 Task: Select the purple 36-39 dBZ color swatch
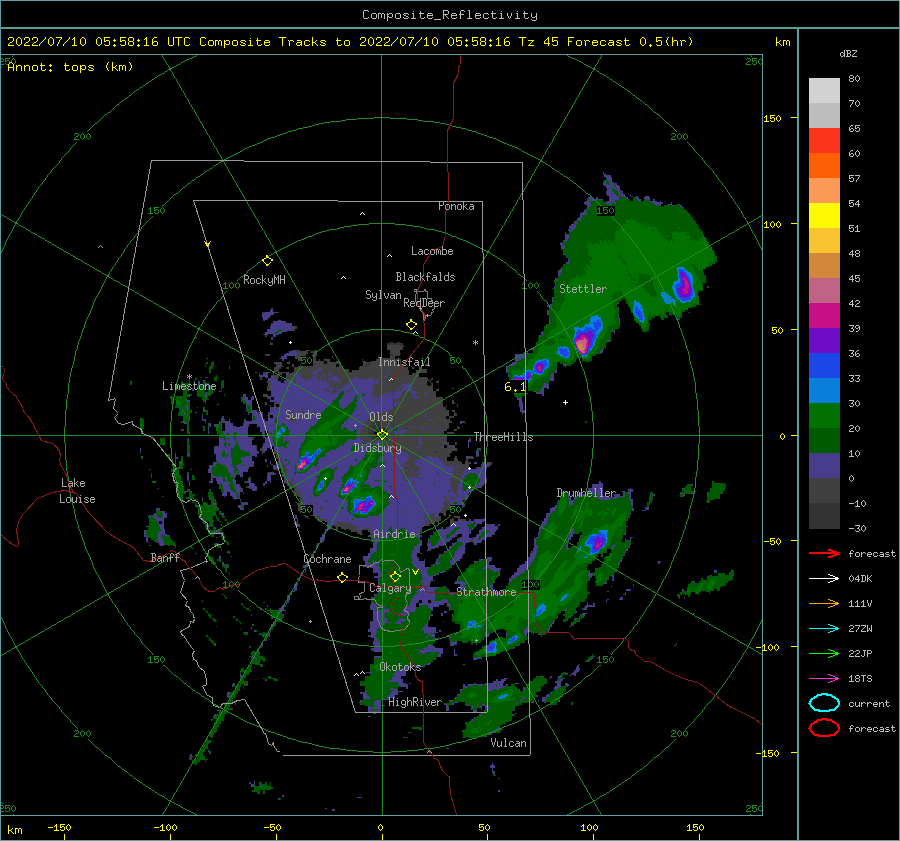pyautogui.click(x=824, y=341)
